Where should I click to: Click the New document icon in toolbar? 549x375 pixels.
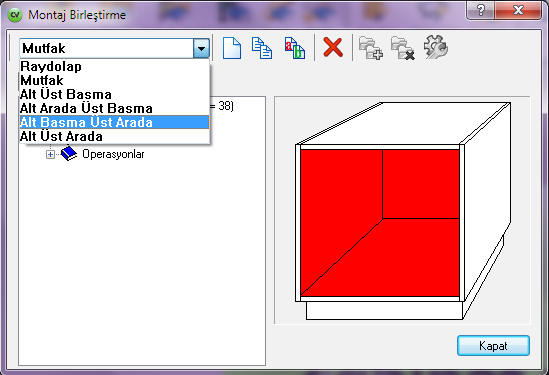232,48
